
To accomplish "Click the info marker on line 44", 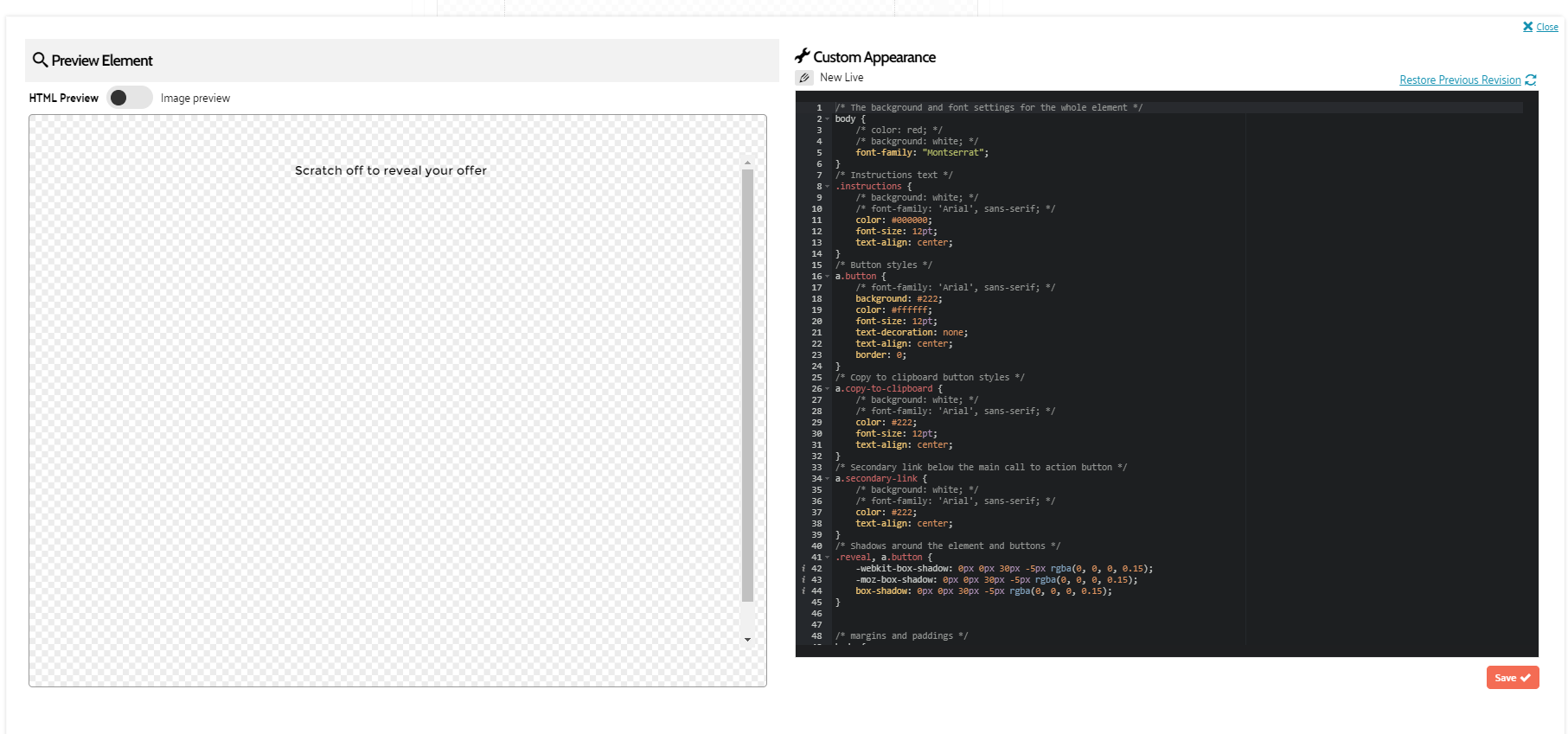I will [803, 591].
